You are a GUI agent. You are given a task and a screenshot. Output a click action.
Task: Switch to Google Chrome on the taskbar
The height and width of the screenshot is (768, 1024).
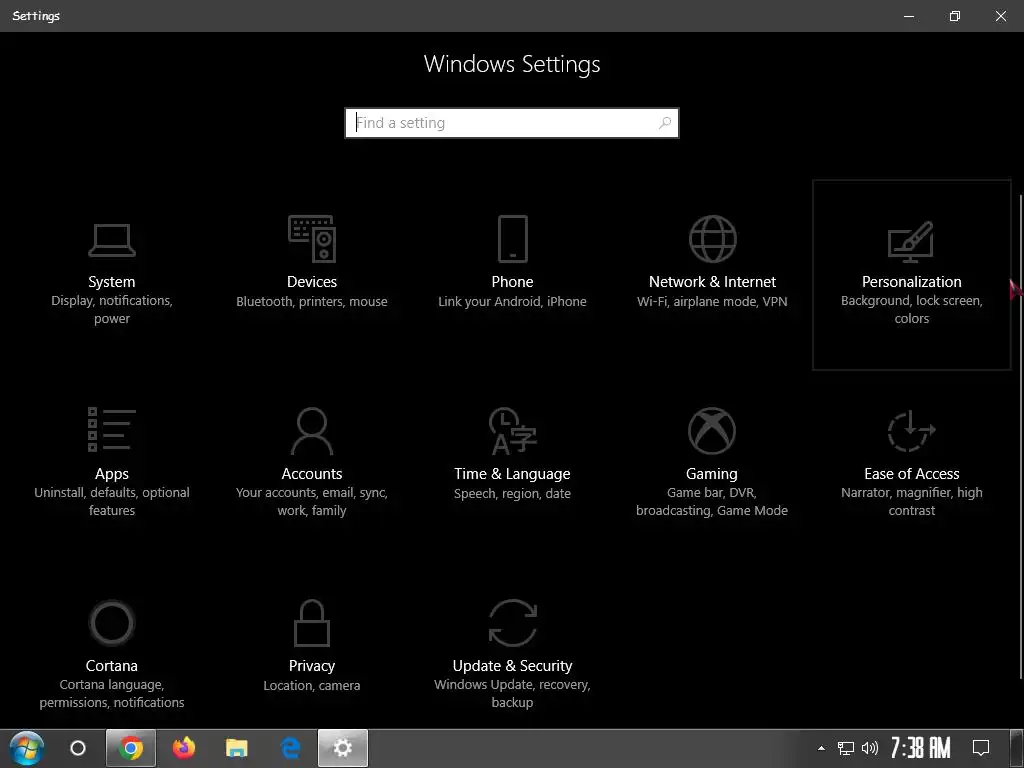[131, 748]
